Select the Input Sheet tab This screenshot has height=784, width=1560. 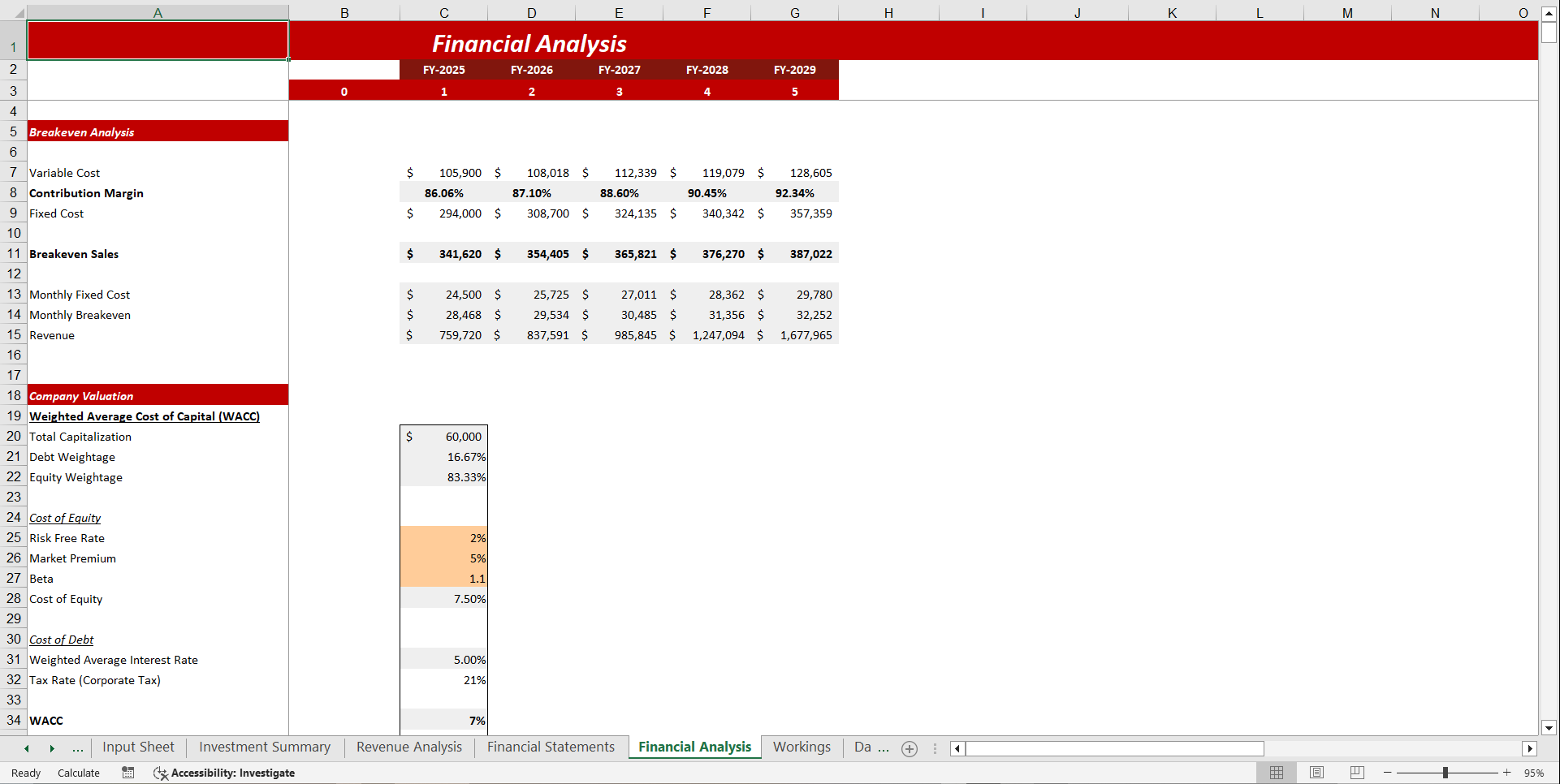[x=138, y=747]
